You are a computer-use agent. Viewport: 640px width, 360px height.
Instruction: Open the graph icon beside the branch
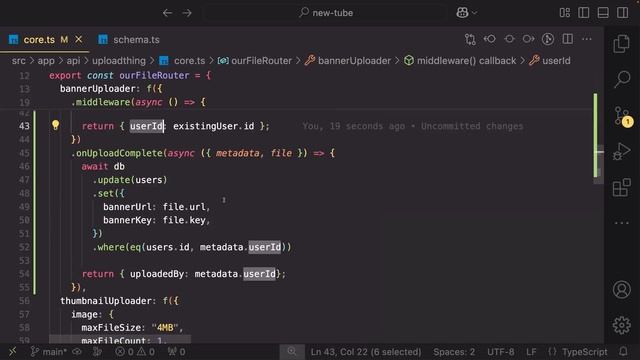pos(97,352)
